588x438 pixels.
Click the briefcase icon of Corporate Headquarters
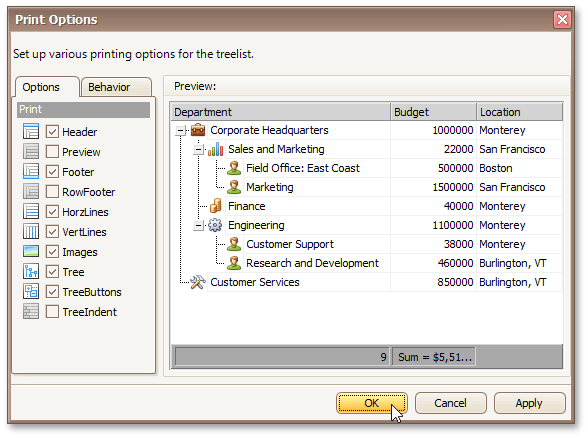(198, 130)
